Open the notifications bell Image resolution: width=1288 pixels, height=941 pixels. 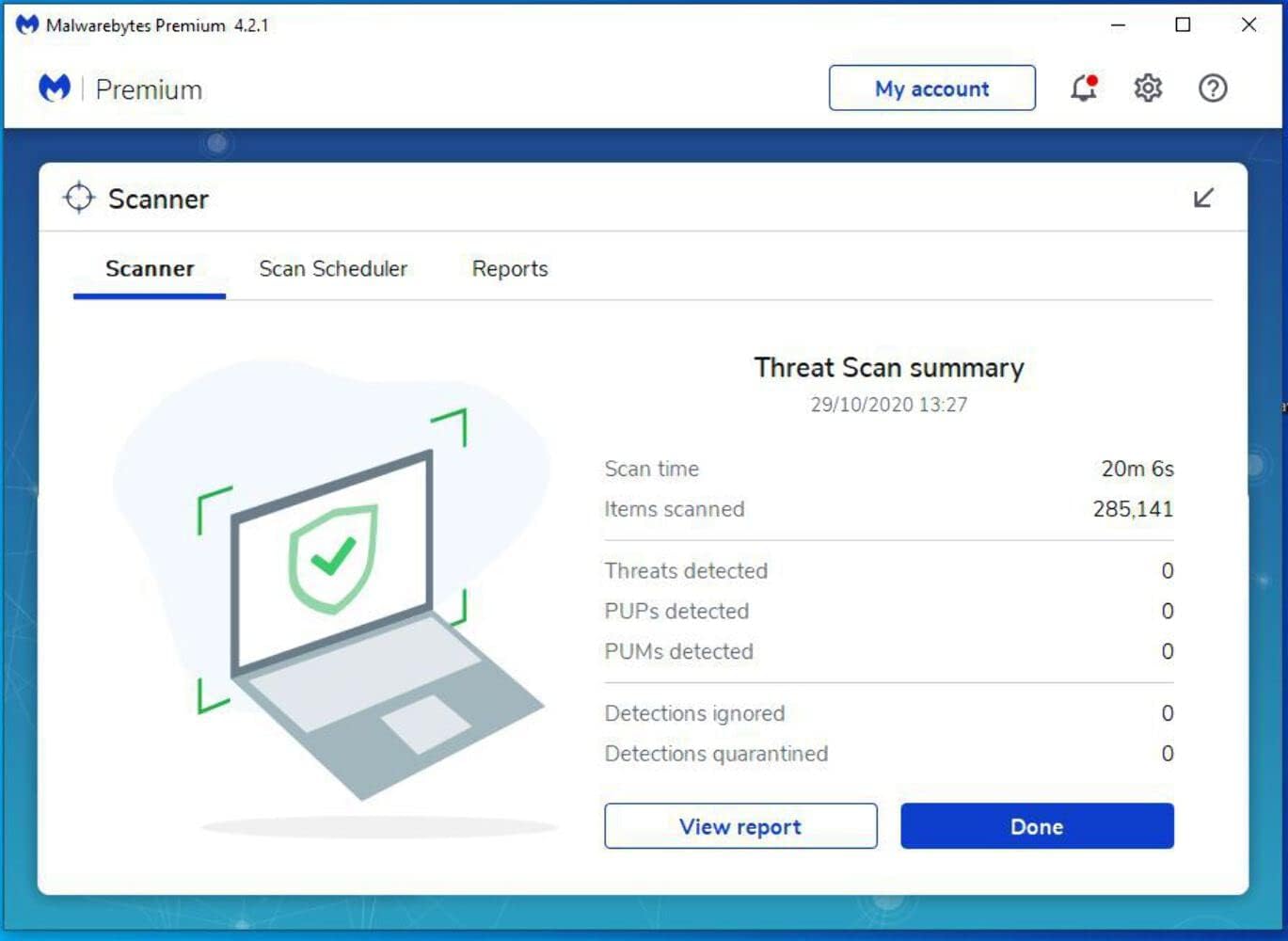click(1084, 88)
